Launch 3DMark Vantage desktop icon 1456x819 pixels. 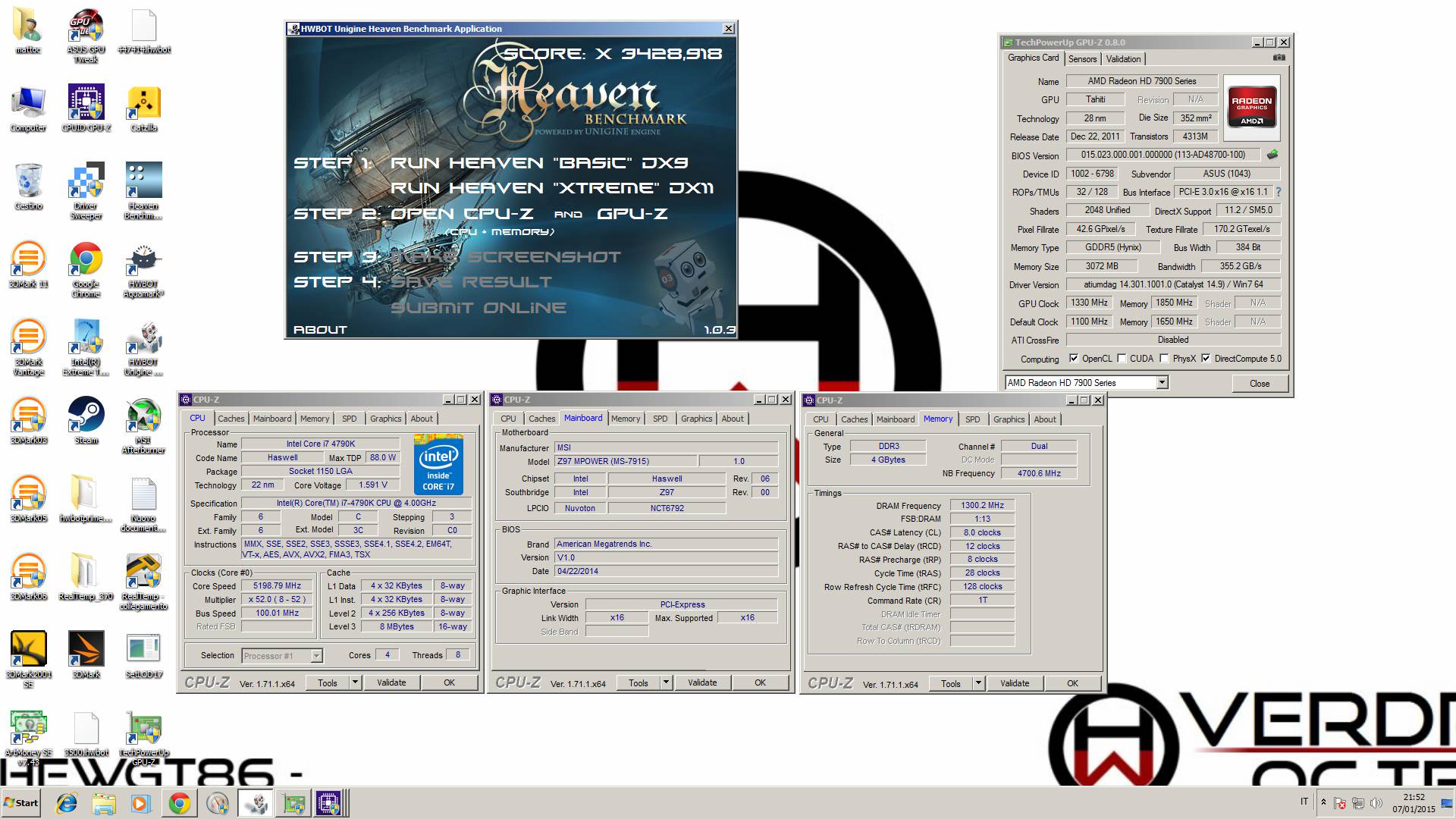(28, 347)
